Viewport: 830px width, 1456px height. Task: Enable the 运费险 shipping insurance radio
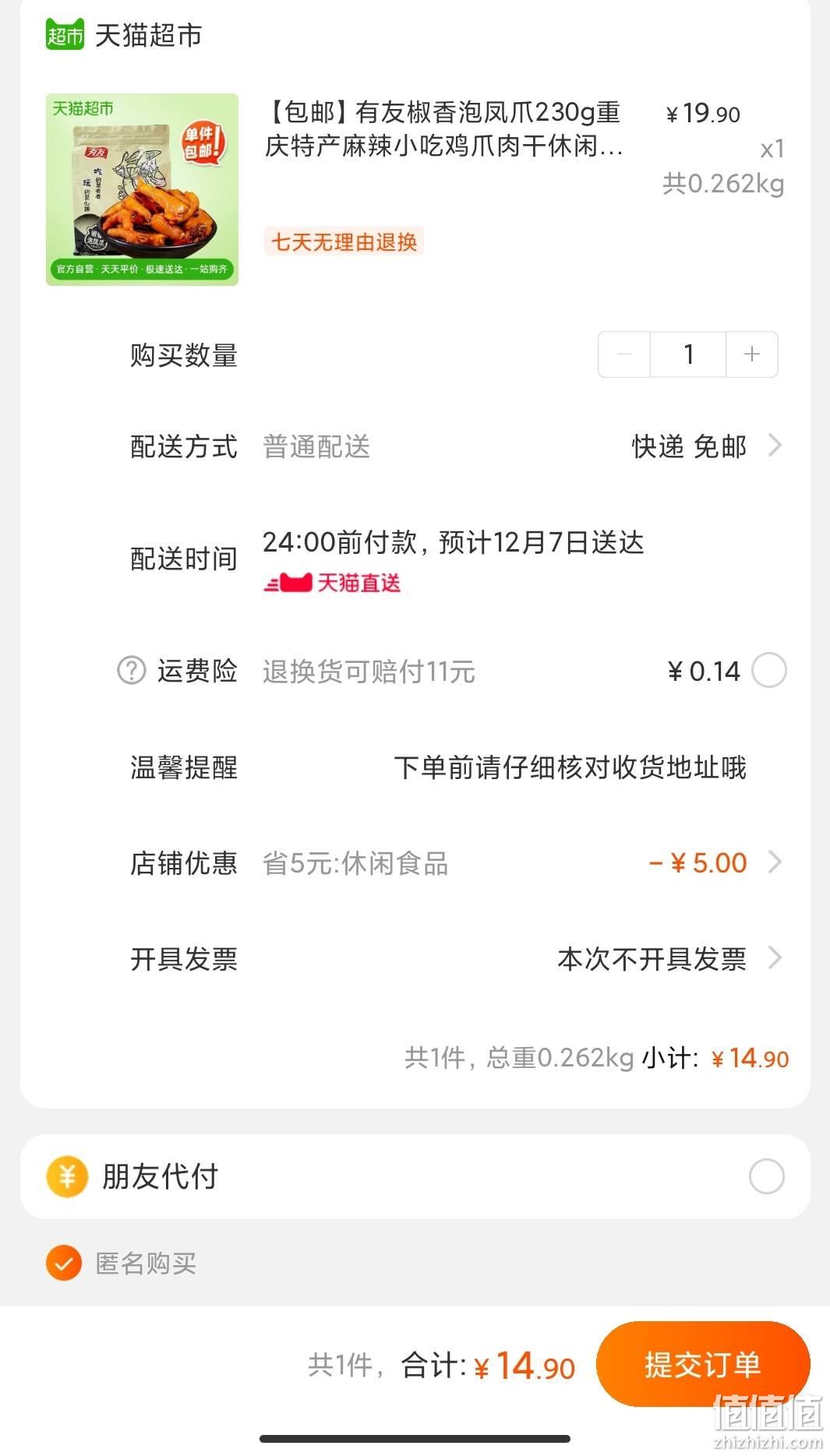pyautogui.click(x=769, y=671)
